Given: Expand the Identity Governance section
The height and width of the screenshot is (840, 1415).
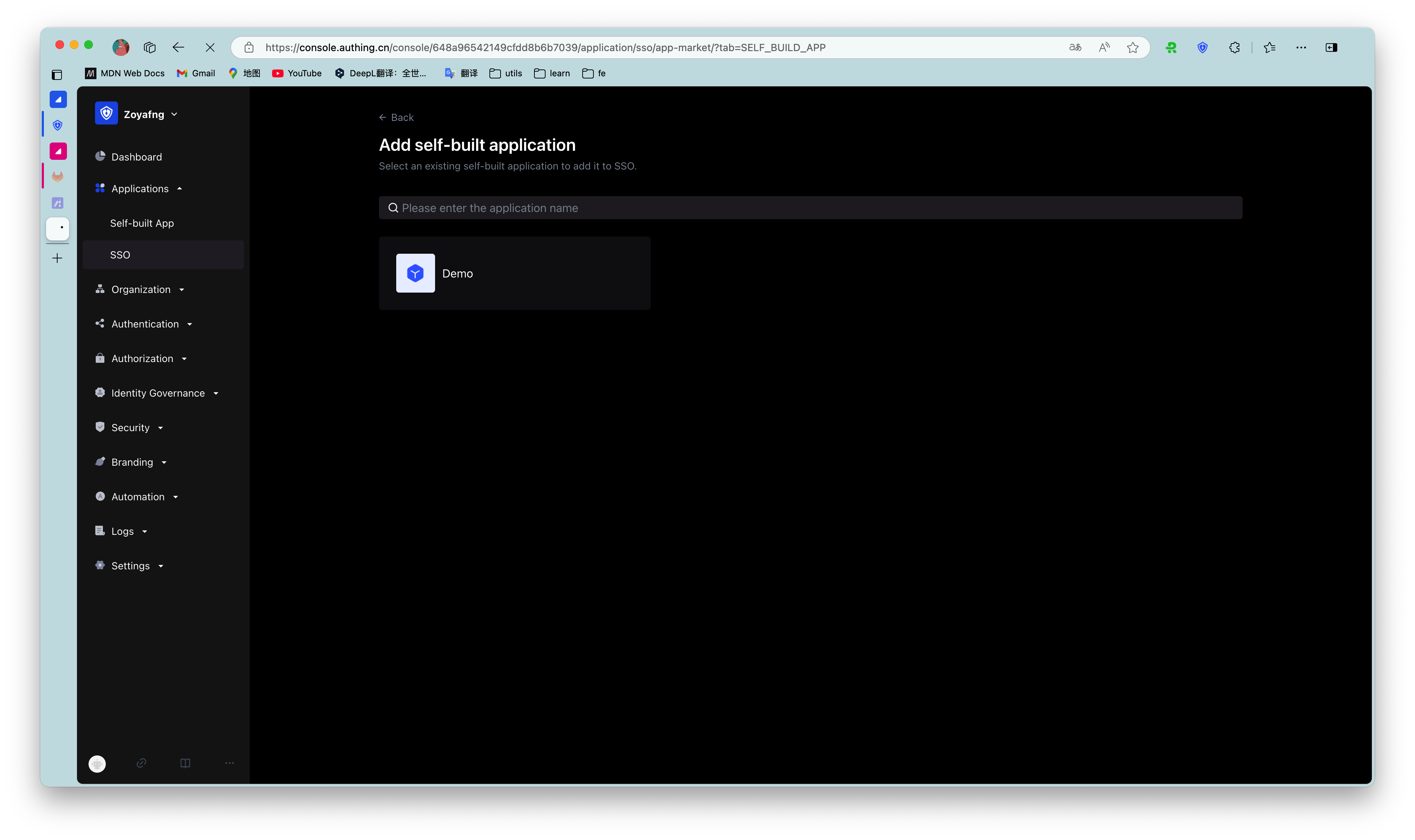Looking at the screenshot, I should (x=158, y=393).
